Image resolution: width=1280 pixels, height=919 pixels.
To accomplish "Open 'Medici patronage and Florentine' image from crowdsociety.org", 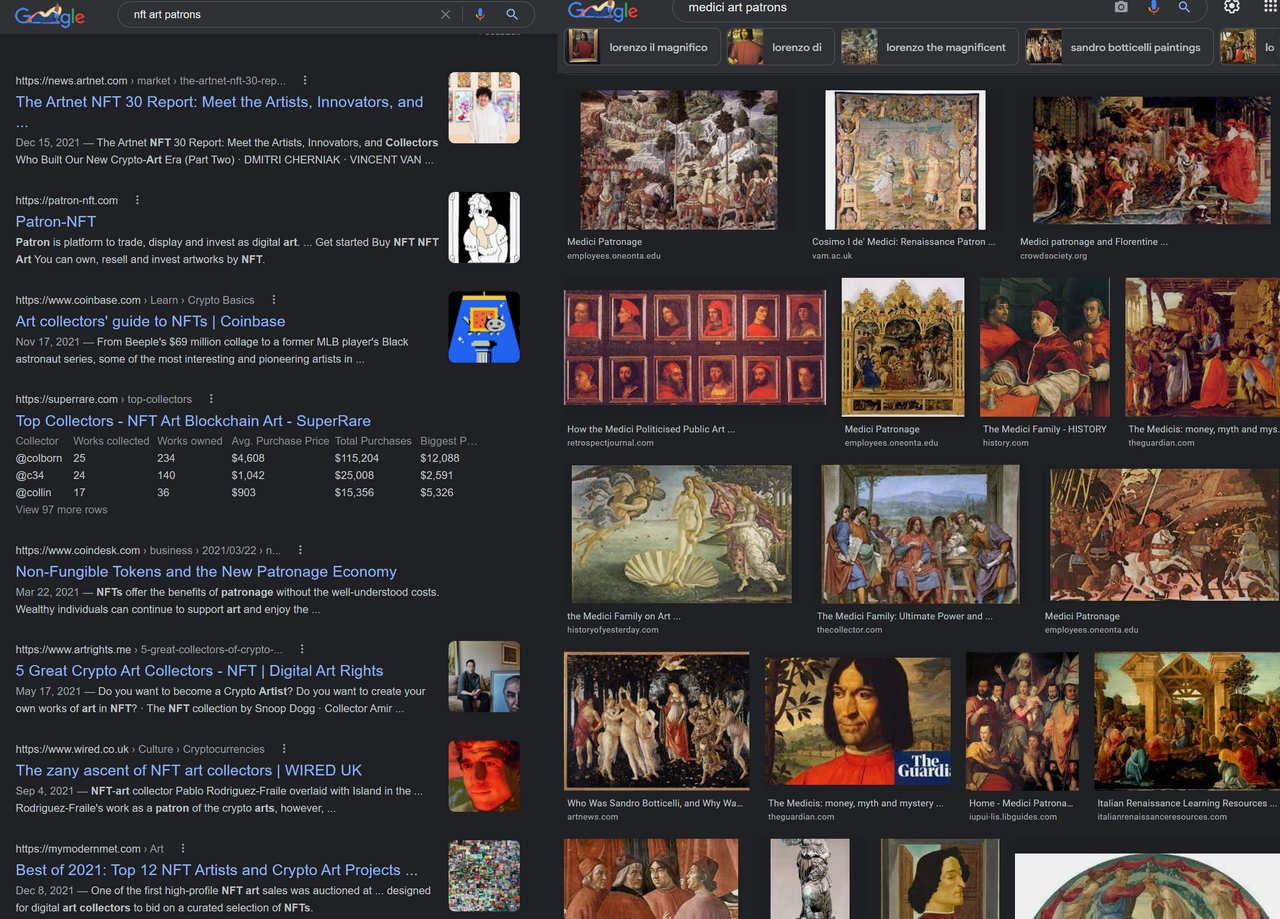I will point(1152,160).
